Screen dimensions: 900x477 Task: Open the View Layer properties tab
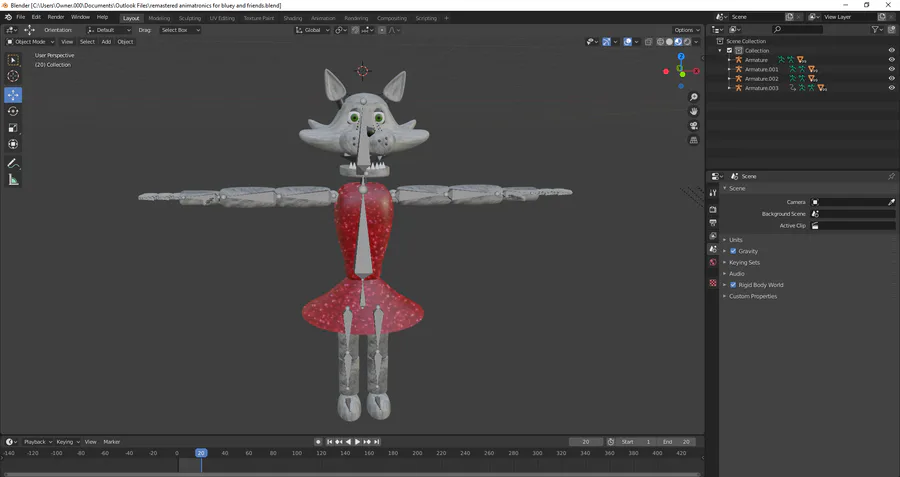tap(713, 236)
